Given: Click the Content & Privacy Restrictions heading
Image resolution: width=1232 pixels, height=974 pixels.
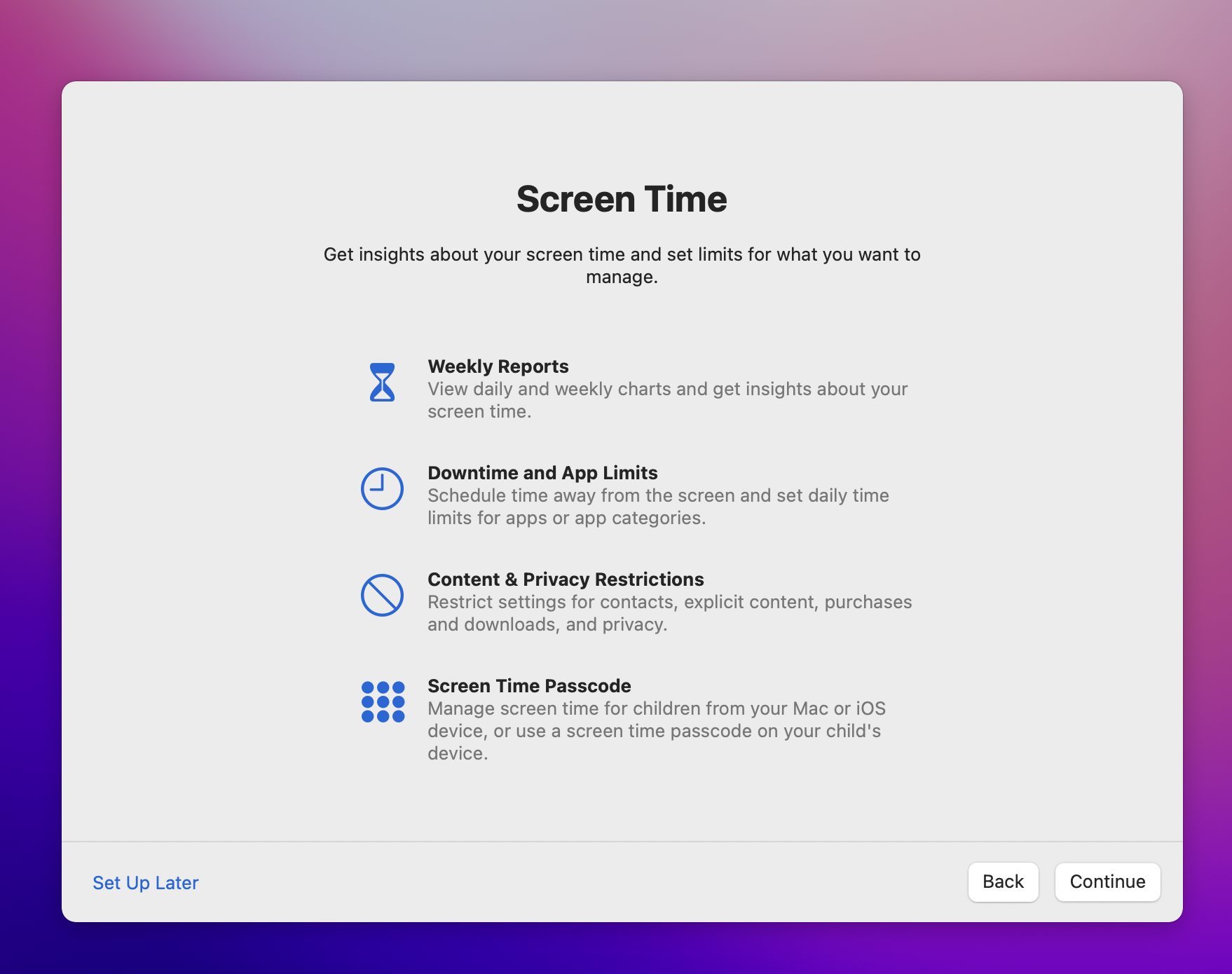Looking at the screenshot, I should point(566,579).
